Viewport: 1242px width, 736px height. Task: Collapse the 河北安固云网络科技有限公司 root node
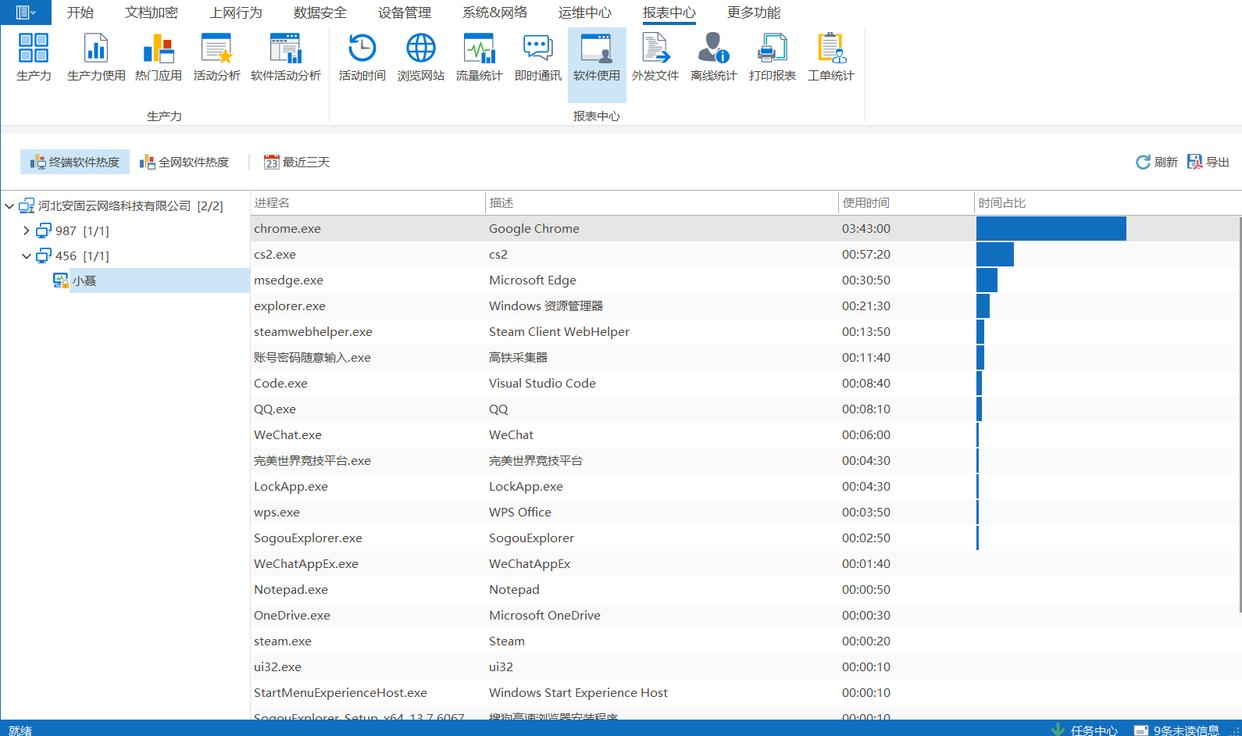click(x=10, y=206)
